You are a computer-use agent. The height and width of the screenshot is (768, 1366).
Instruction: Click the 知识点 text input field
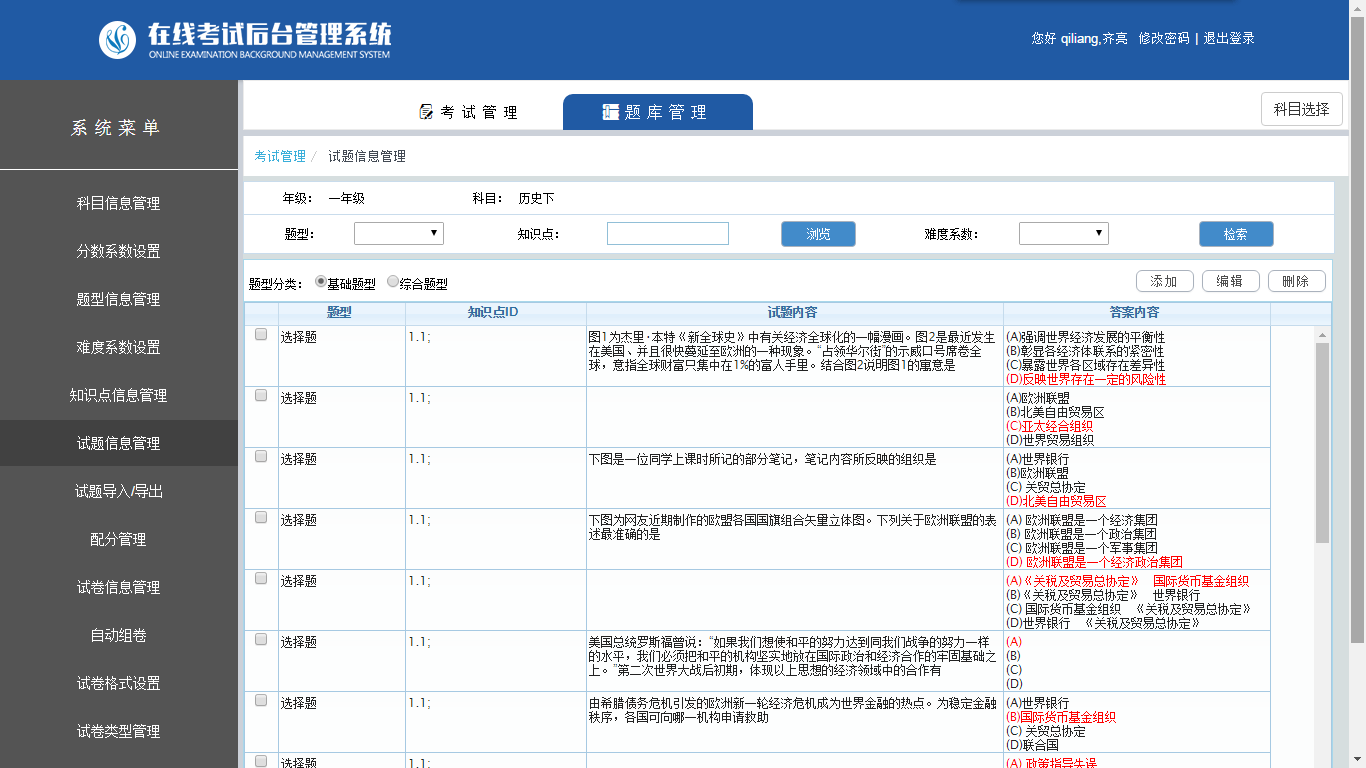(667, 234)
